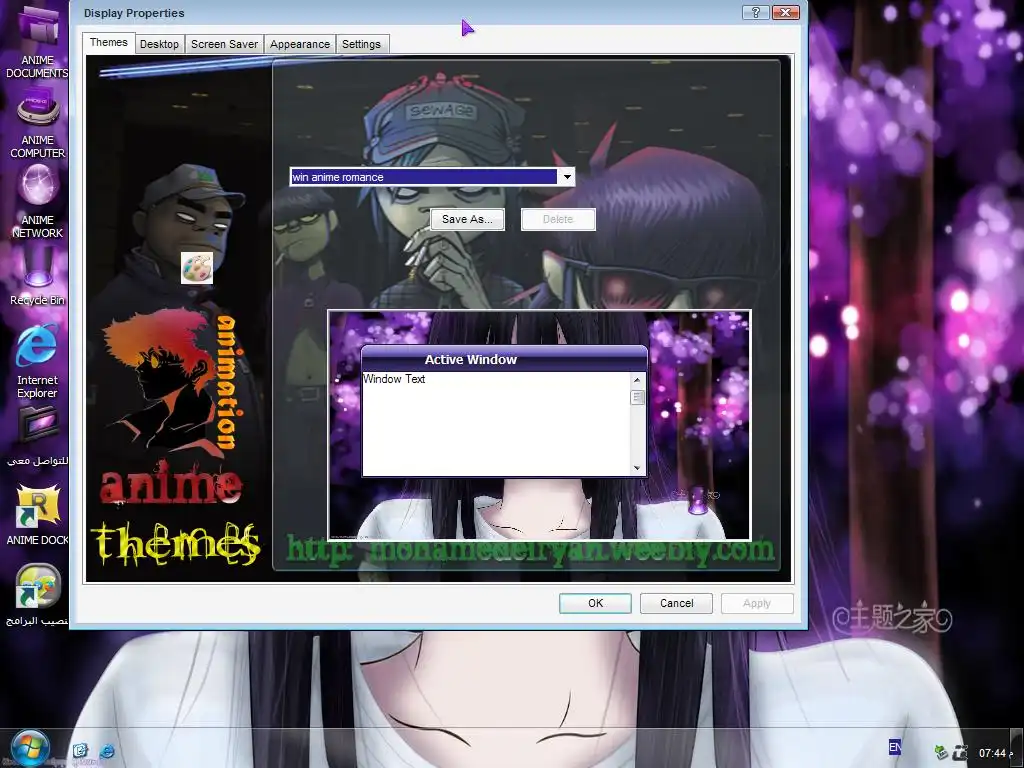Click the preview scrollbar down arrow

pyautogui.click(x=637, y=468)
